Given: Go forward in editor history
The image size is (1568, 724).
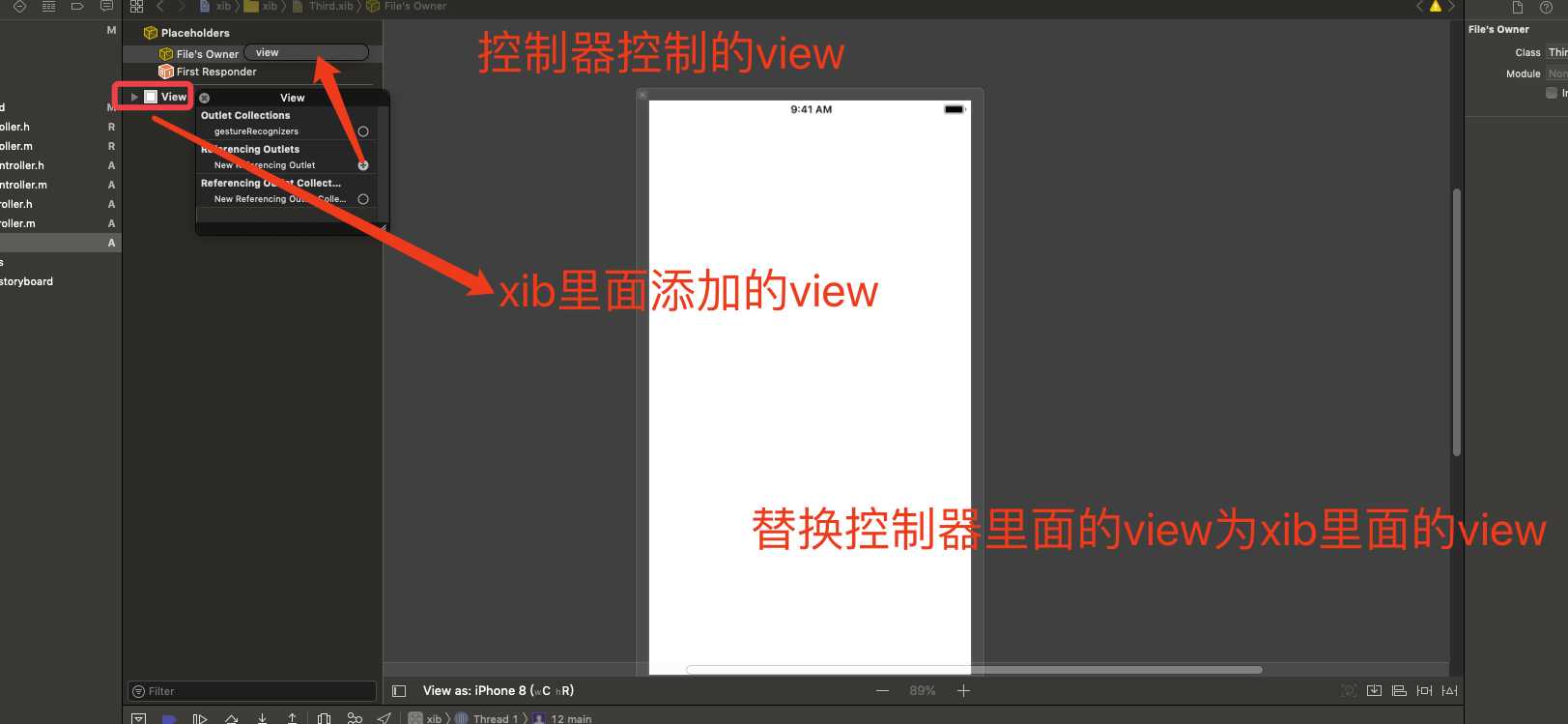Looking at the screenshot, I should click(181, 6).
